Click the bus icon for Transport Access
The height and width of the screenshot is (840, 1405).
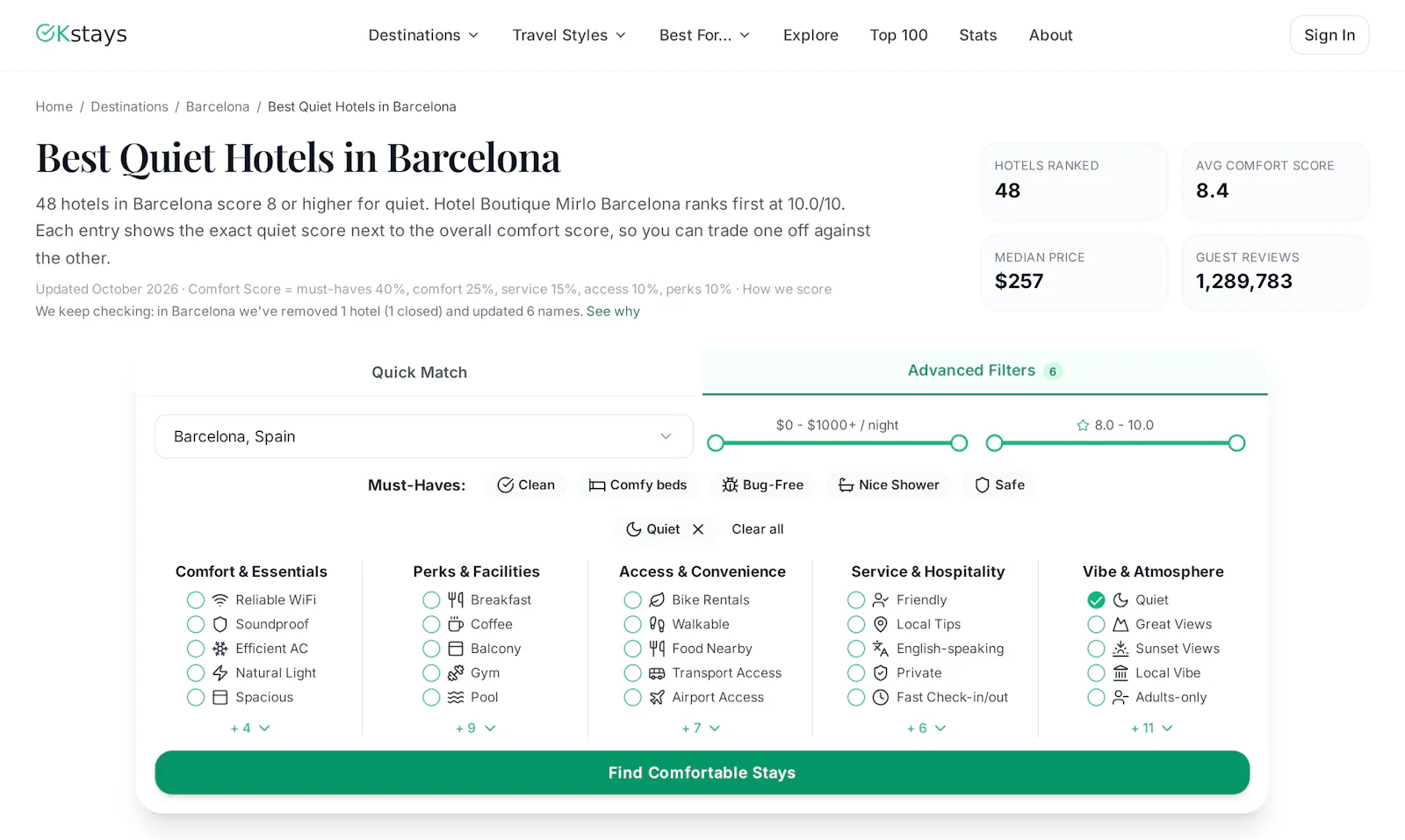click(x=657, y=673)
